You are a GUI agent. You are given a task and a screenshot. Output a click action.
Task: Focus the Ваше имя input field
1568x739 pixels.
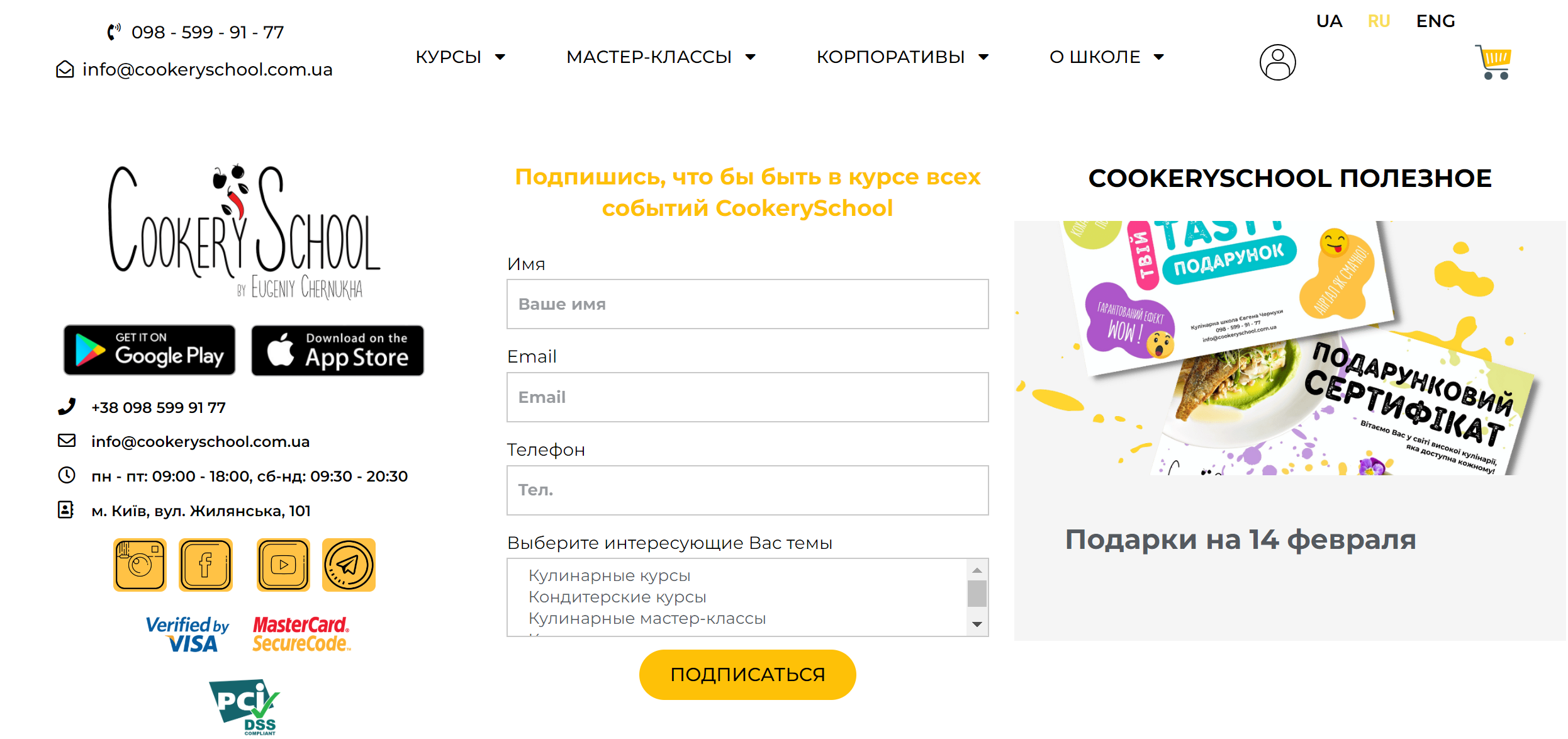(748, 304)
